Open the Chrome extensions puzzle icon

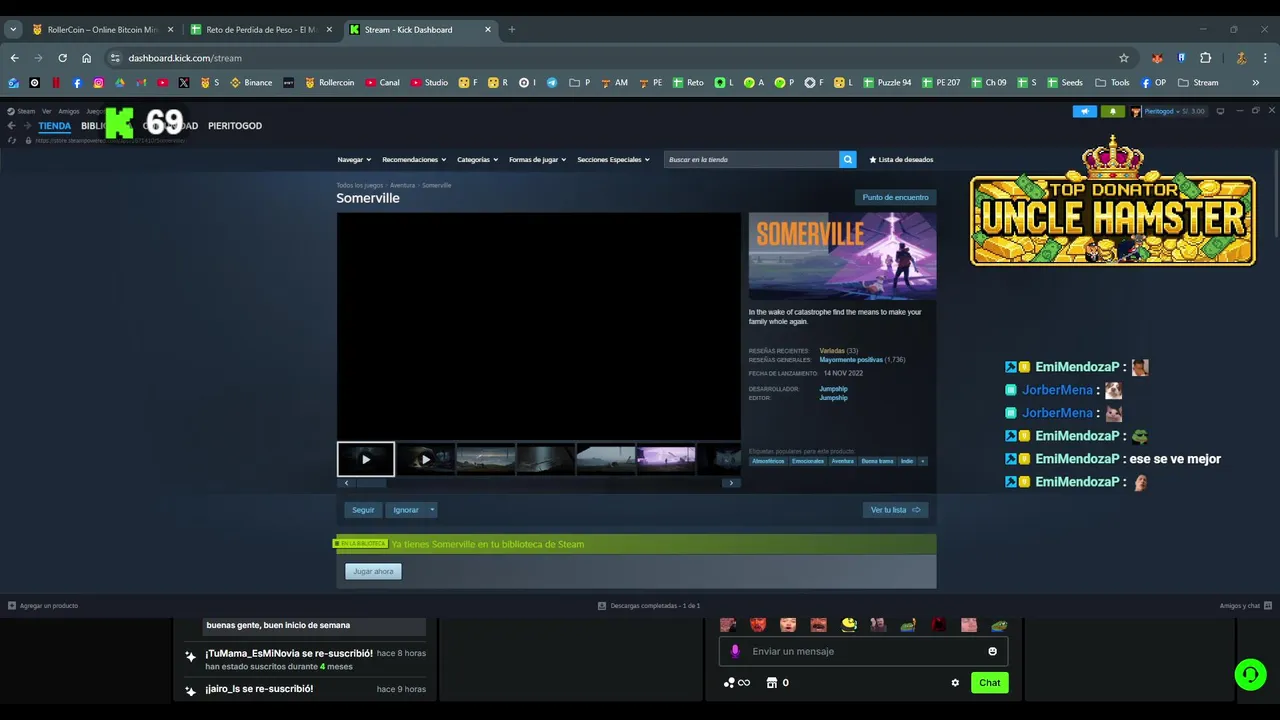[1205, 58]
